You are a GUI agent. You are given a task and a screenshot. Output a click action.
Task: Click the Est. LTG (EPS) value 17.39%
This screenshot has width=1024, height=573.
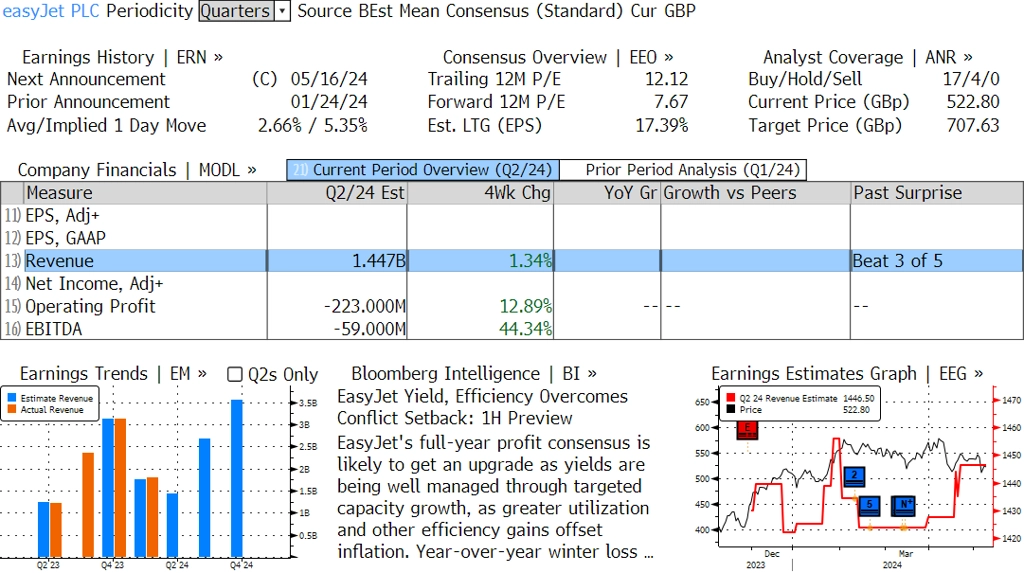pos(662,125)
